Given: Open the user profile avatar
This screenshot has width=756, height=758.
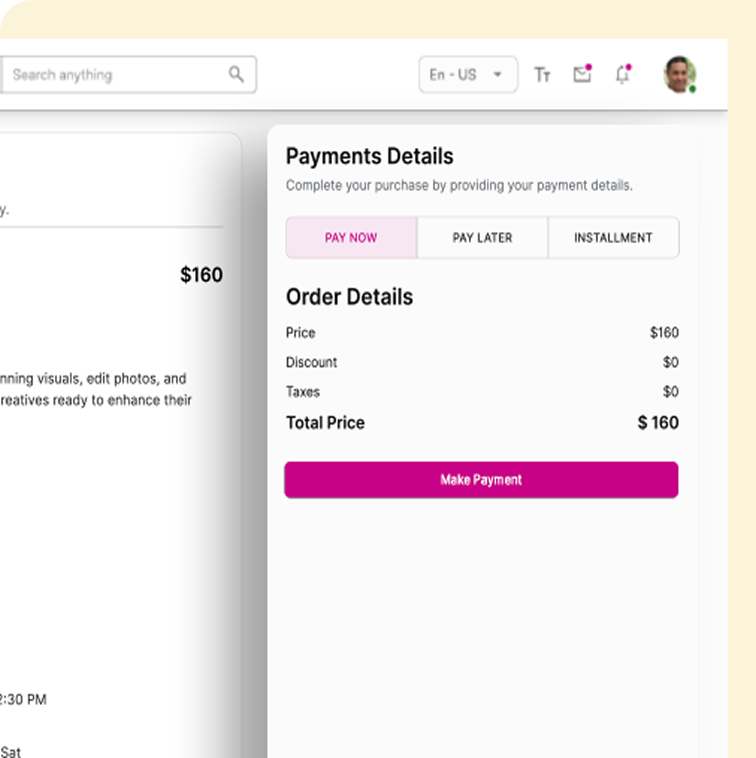Looking at the screenshot, I should coord(680,75).
